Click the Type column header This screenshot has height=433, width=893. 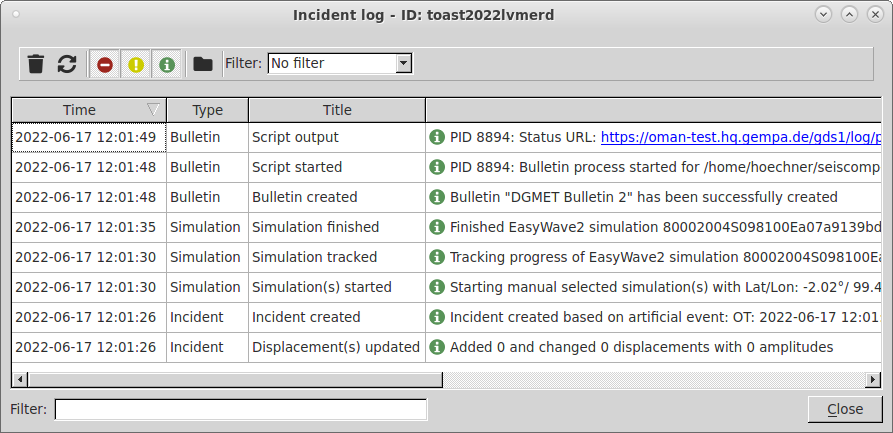pyautogui.click(x=207, y=110)
